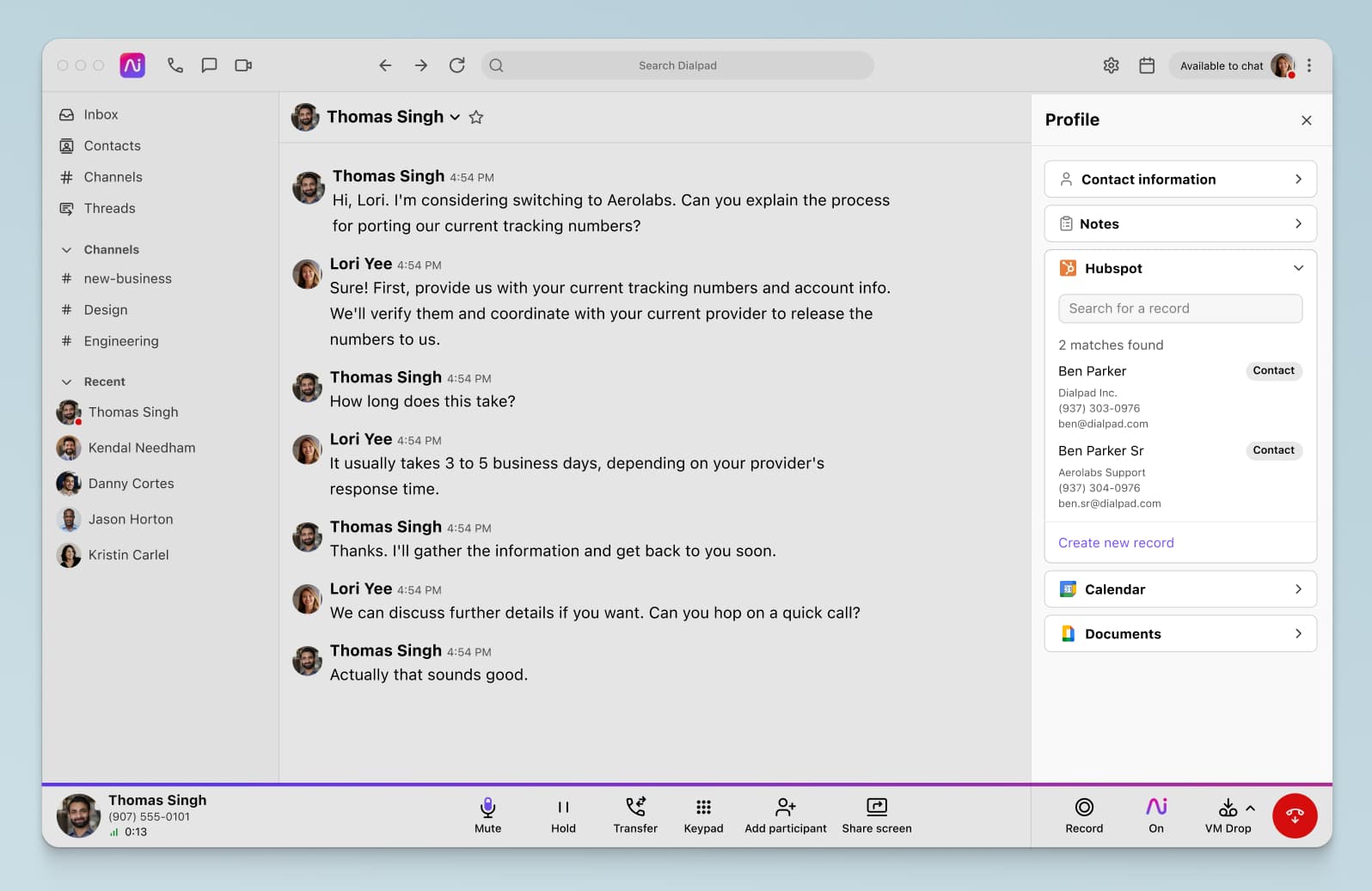This screenshot has width=1372, height=891.
Task: Star Thomas Singh conversation as favorite
Action: [476, 118]
